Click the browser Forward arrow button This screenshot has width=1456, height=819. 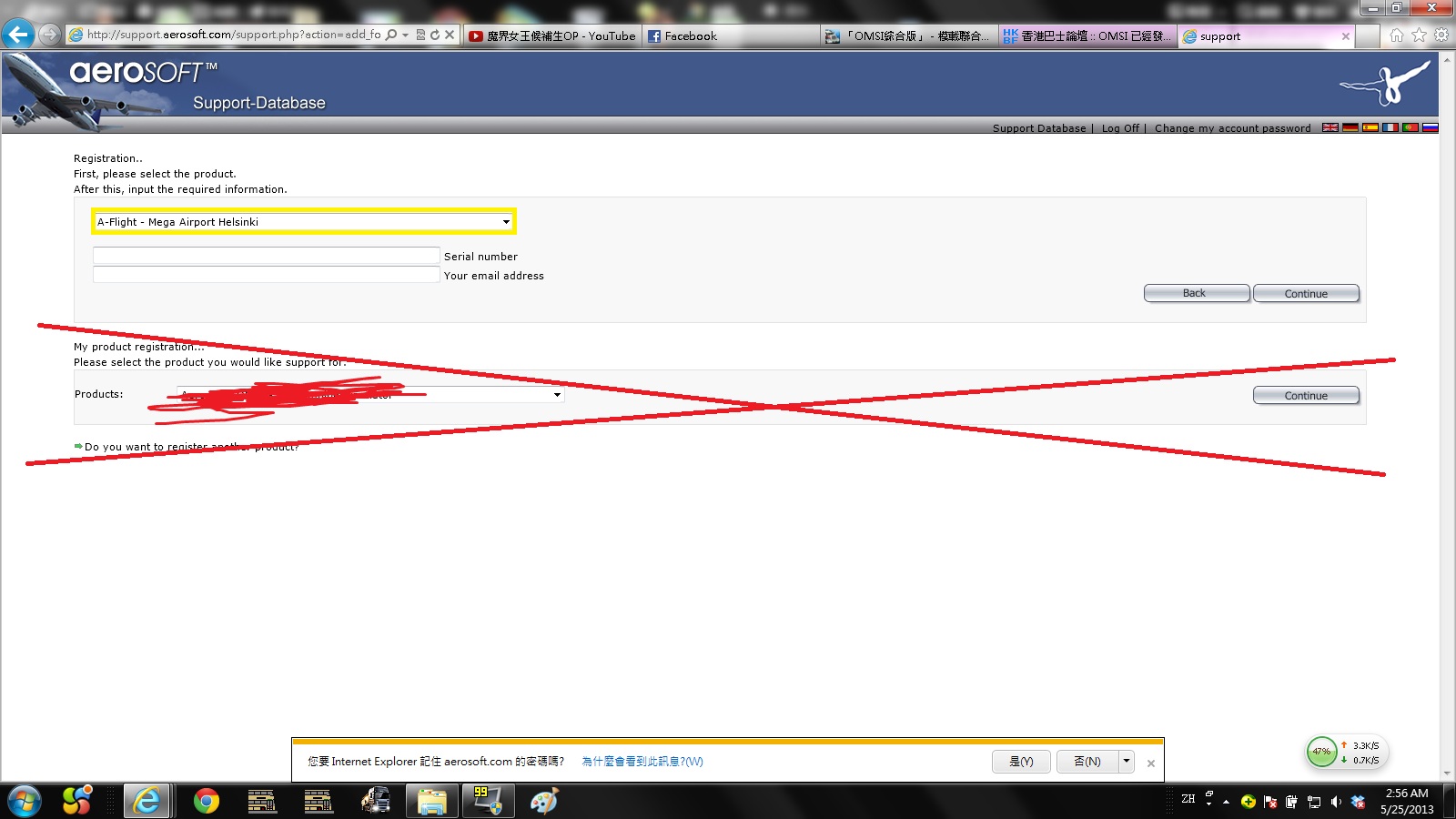(x=49, y=35)
